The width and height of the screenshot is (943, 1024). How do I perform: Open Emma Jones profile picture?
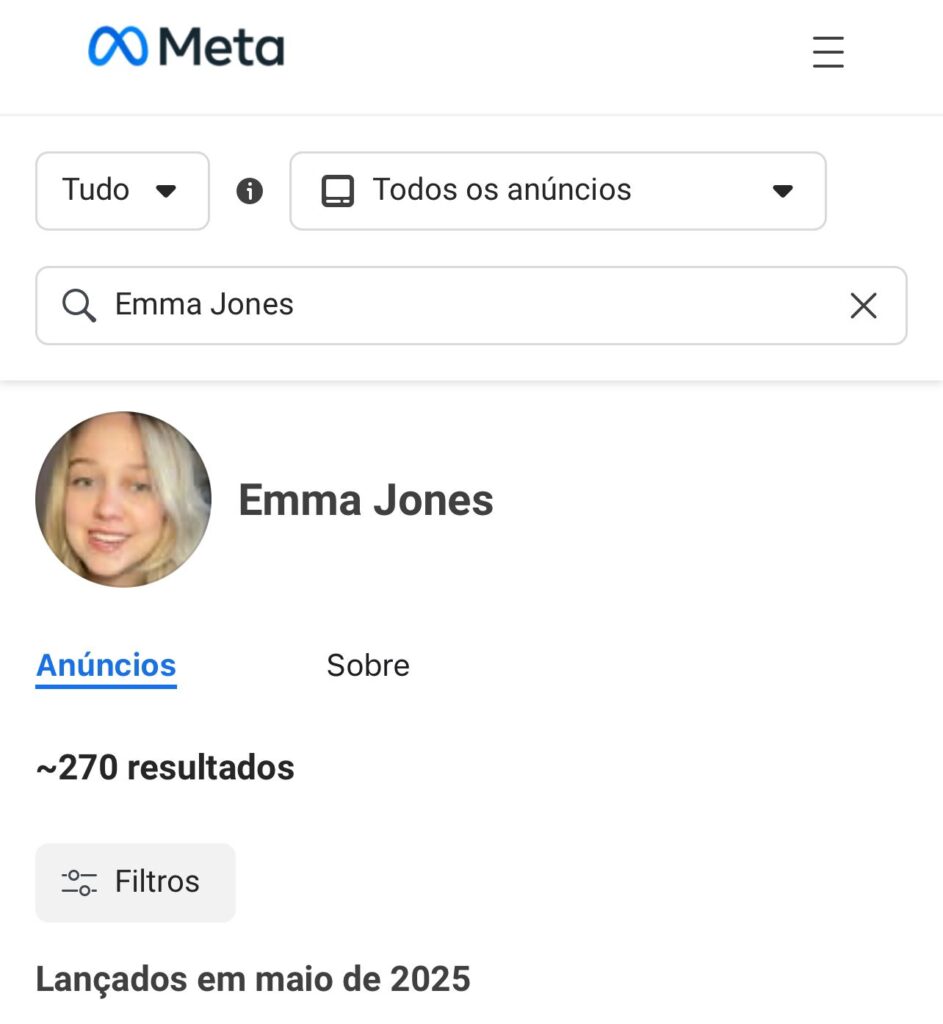123,499
